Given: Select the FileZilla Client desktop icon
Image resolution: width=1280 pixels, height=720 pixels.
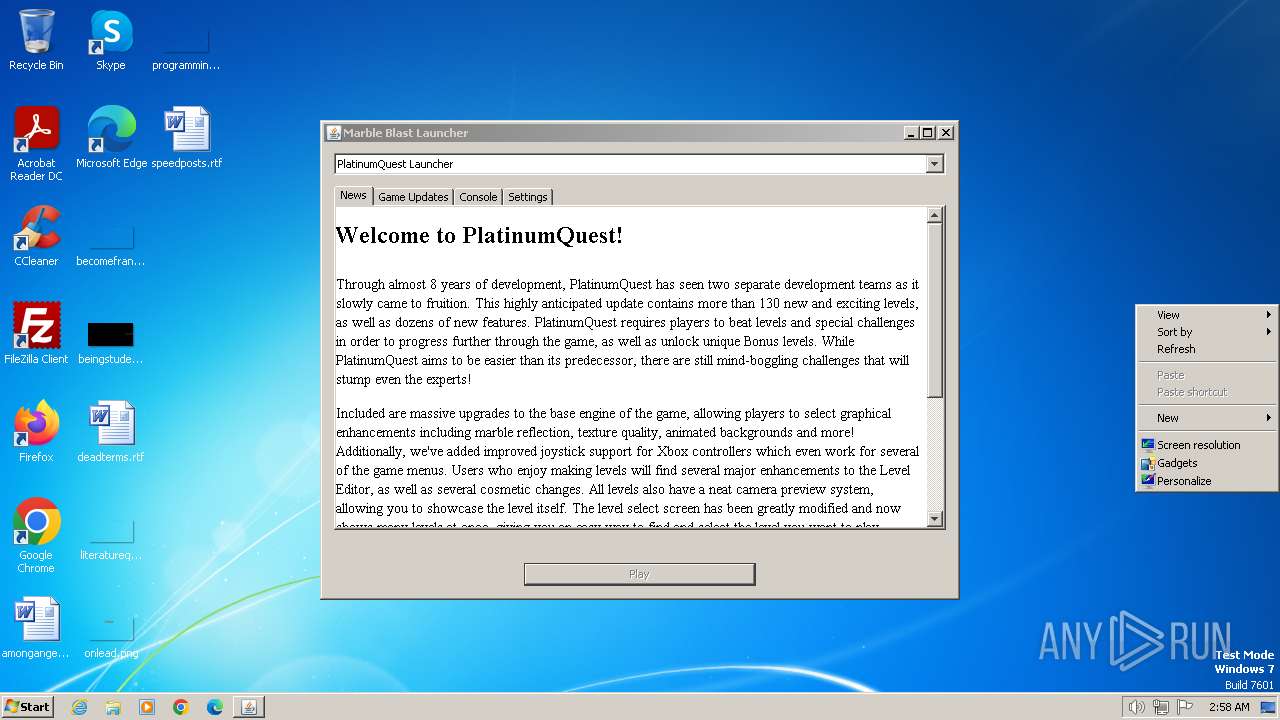Looking at the screenshot, I should coord(36,333).
